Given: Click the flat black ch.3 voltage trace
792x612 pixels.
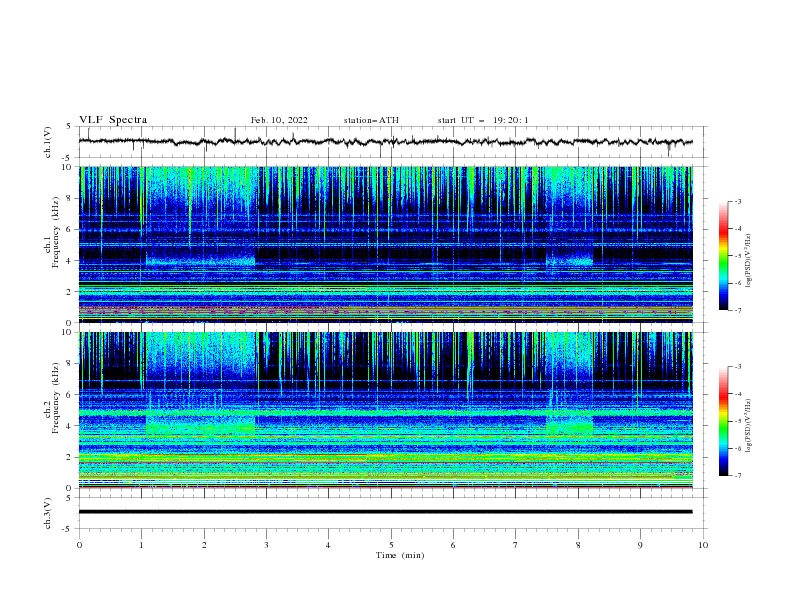Looking at the screenshot, I should point(385,512).
